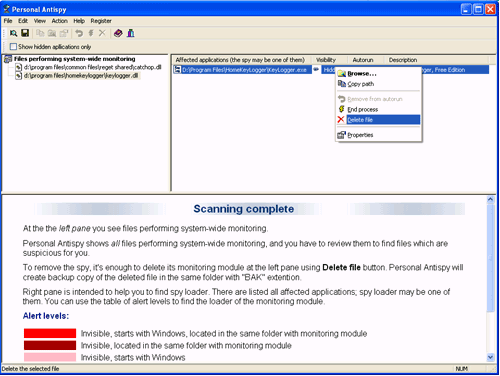The height and width of the screenshot is (376, 500).
Task: Click the 'Scanning complete' heading
Action: pyautogui.click(x=244, y=209)
